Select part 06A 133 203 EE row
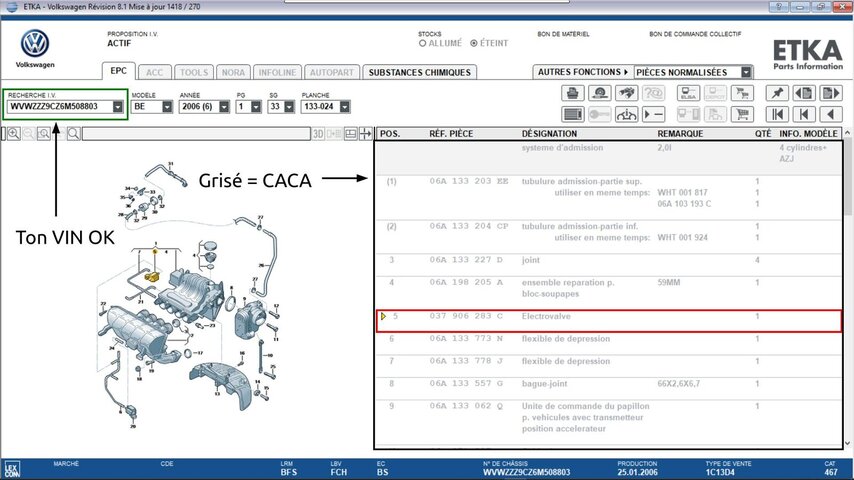854x480 pixels. click(609, 197)
